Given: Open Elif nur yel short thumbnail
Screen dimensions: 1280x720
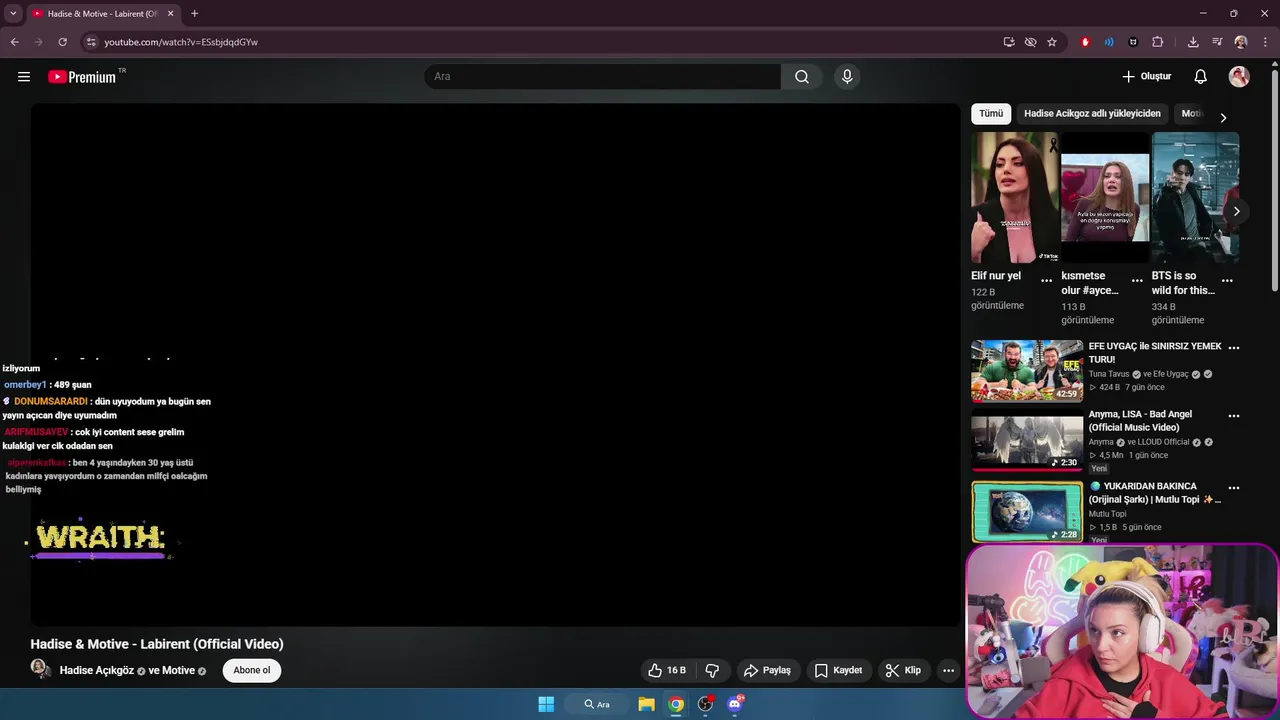Looking at the screenshot, I should (1014, 197).
